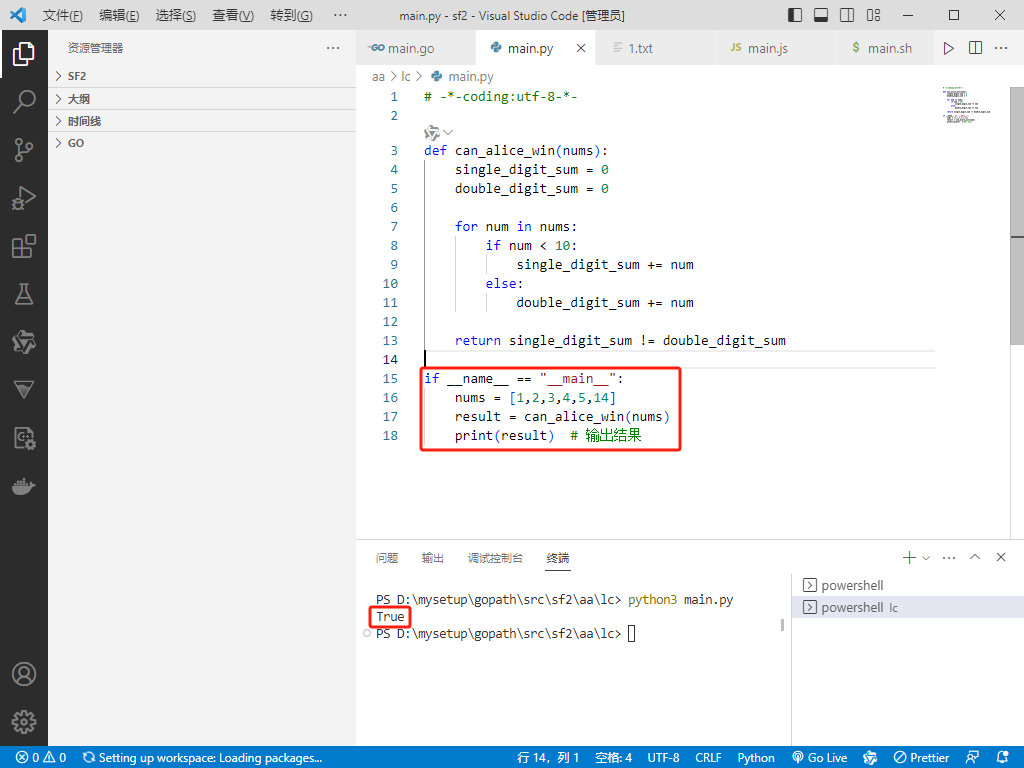Toggle secondary side bar layout icon
Viewport: 1024px width, 768px height.
click(847, 15)
